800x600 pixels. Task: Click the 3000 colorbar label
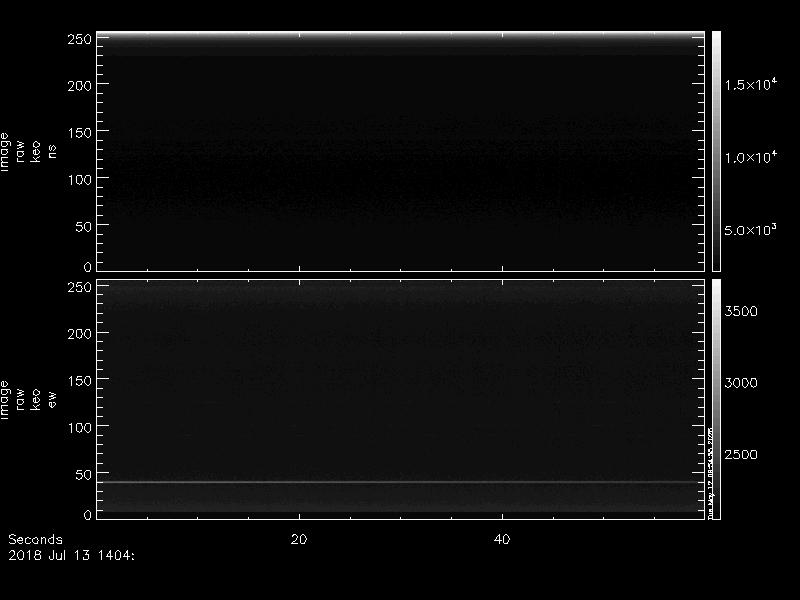(x=741, y=383)
